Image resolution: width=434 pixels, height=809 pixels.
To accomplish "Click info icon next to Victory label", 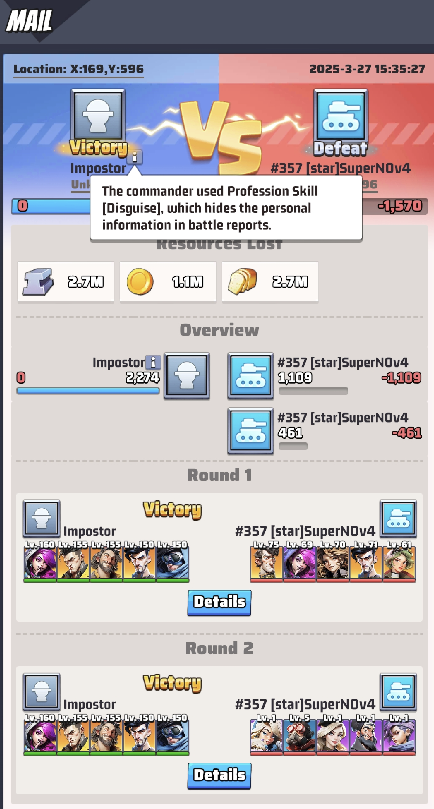I will (x=135, y=157).
